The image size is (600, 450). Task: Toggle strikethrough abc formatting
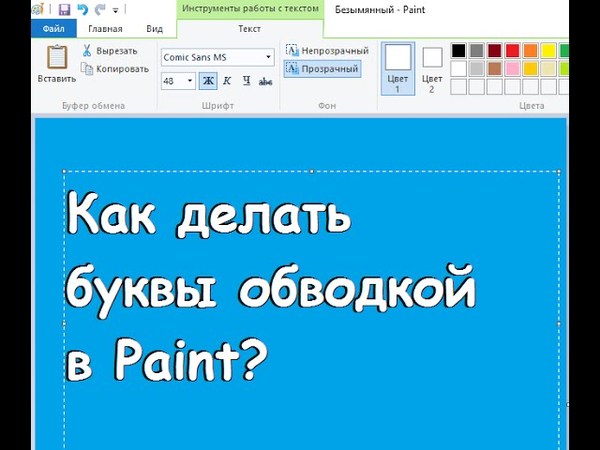tap(266, 81)
